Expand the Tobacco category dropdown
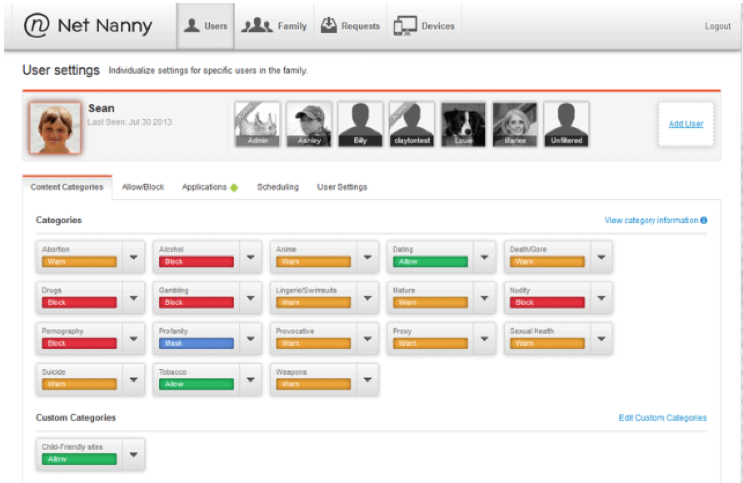 (251, 380)
